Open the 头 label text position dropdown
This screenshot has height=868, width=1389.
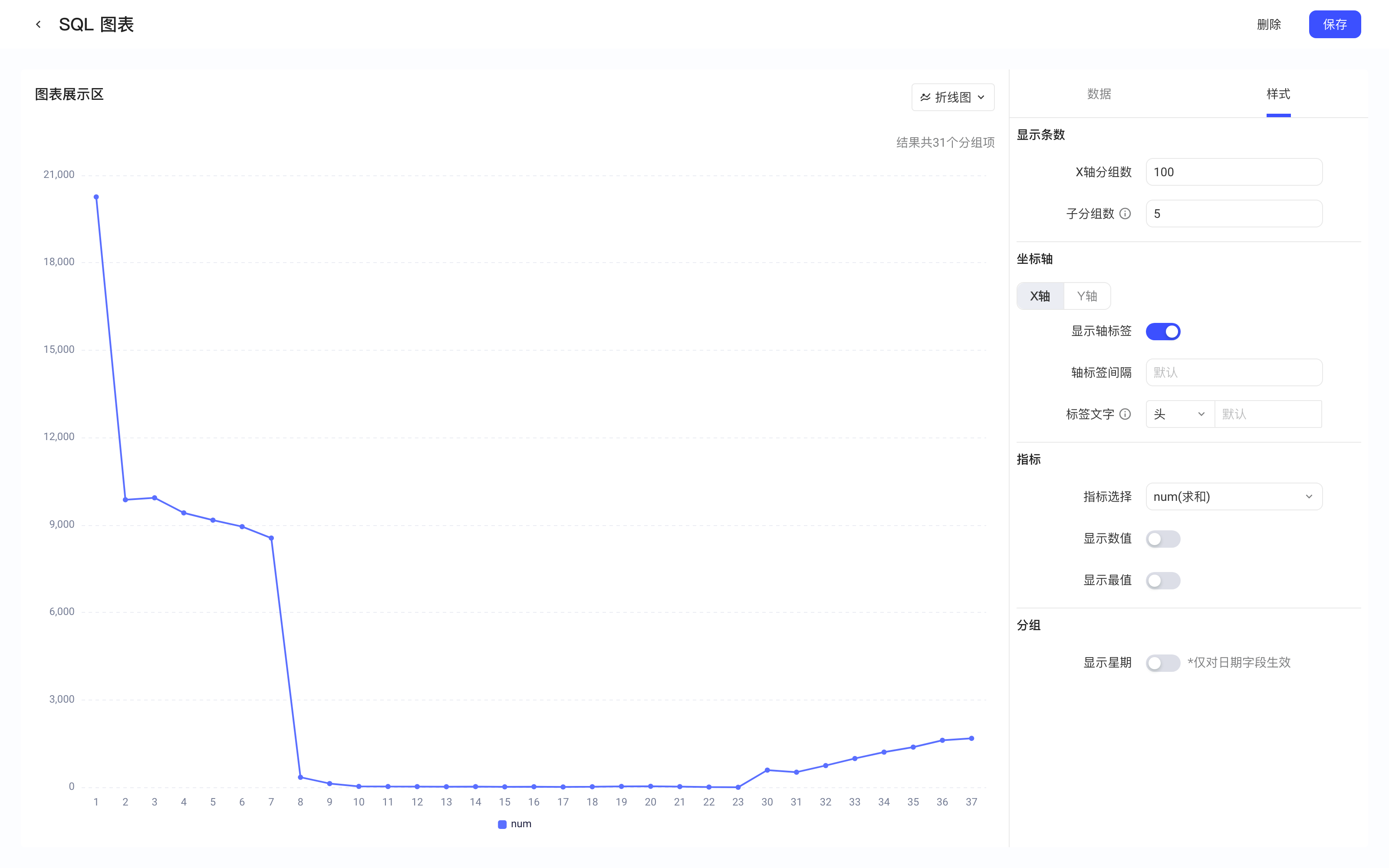[x=1180, y=414]
